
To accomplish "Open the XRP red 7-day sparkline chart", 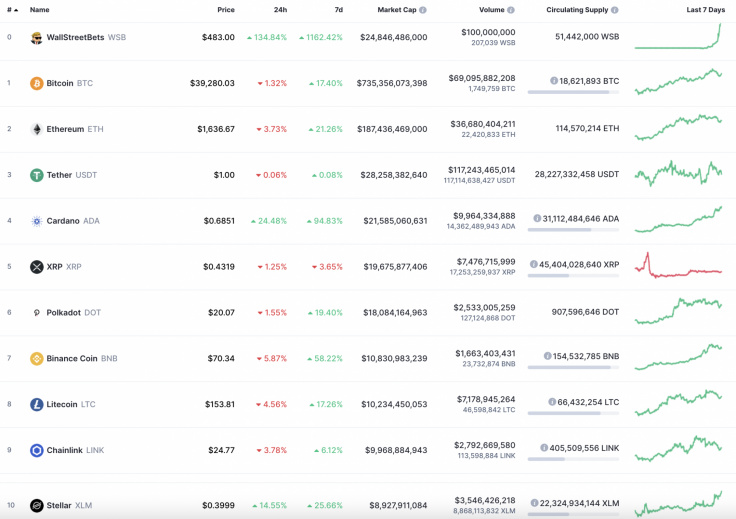I will coord(678,265).
